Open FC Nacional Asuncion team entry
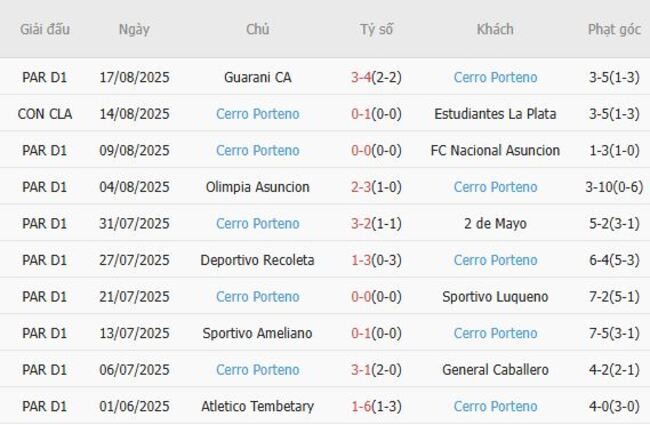The height and width of the screenshot is (425, 650). (495, 150)
